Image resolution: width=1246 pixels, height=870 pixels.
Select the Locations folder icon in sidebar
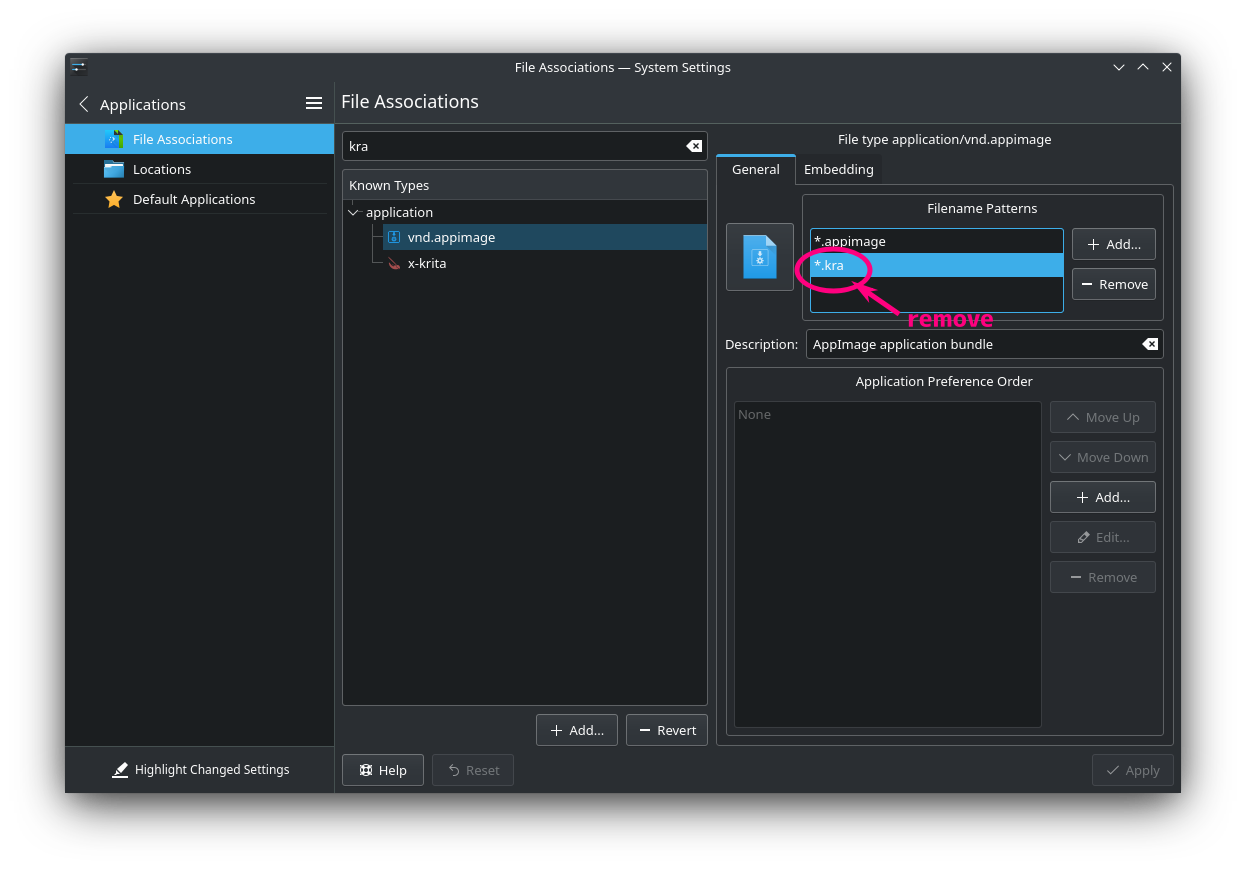tap(114, 169)
